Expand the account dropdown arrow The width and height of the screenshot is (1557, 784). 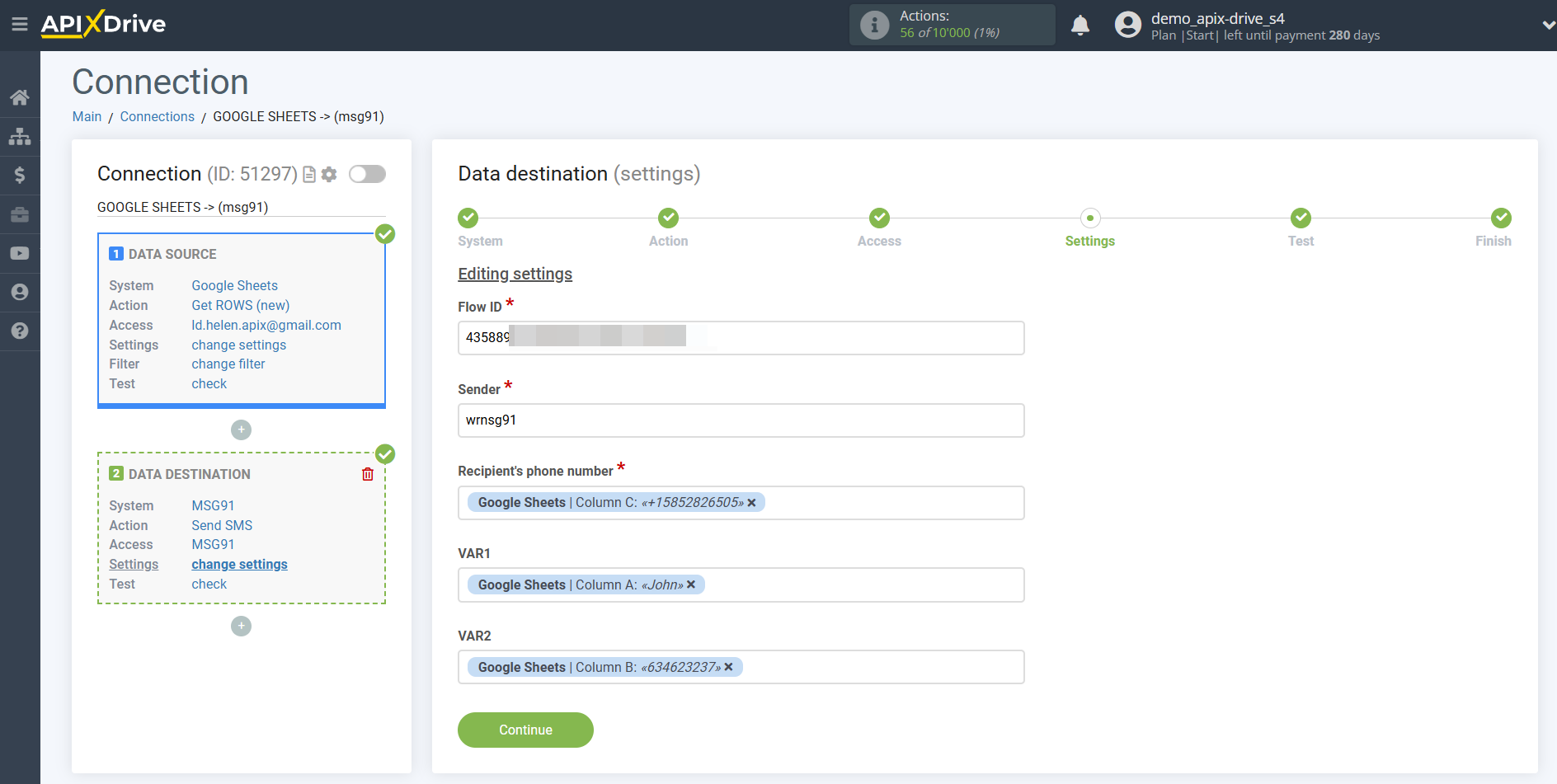[1548, 26]
